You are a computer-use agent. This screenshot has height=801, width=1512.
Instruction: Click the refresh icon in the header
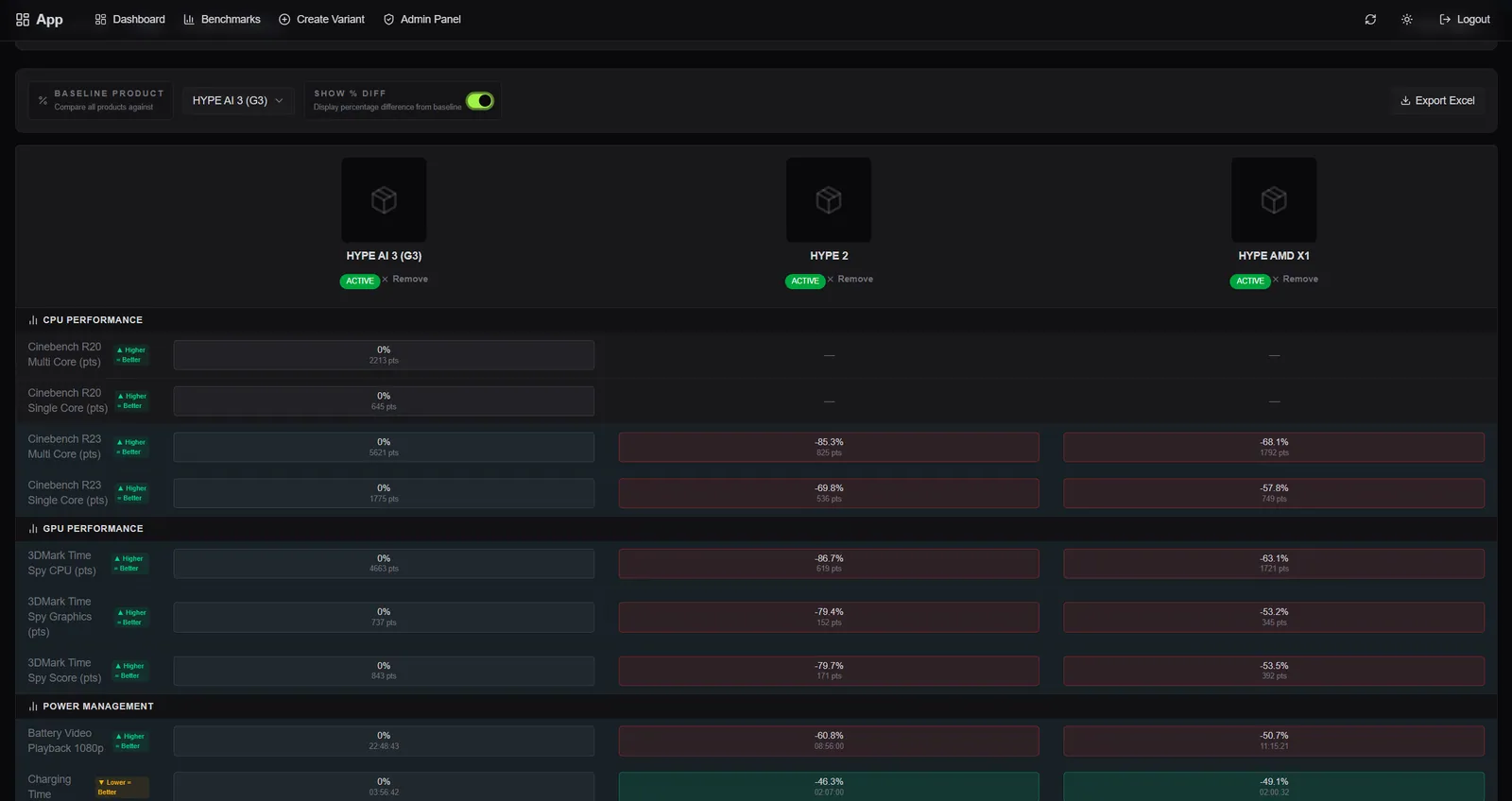click(1370, 19)
